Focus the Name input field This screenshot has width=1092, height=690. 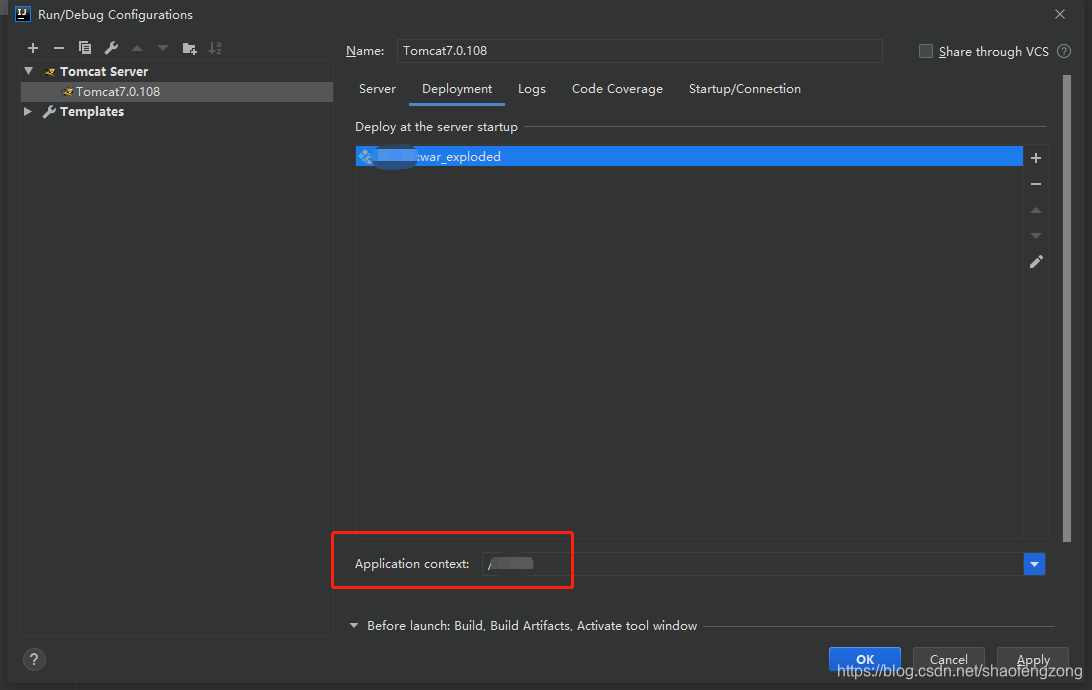click(639, 51)
